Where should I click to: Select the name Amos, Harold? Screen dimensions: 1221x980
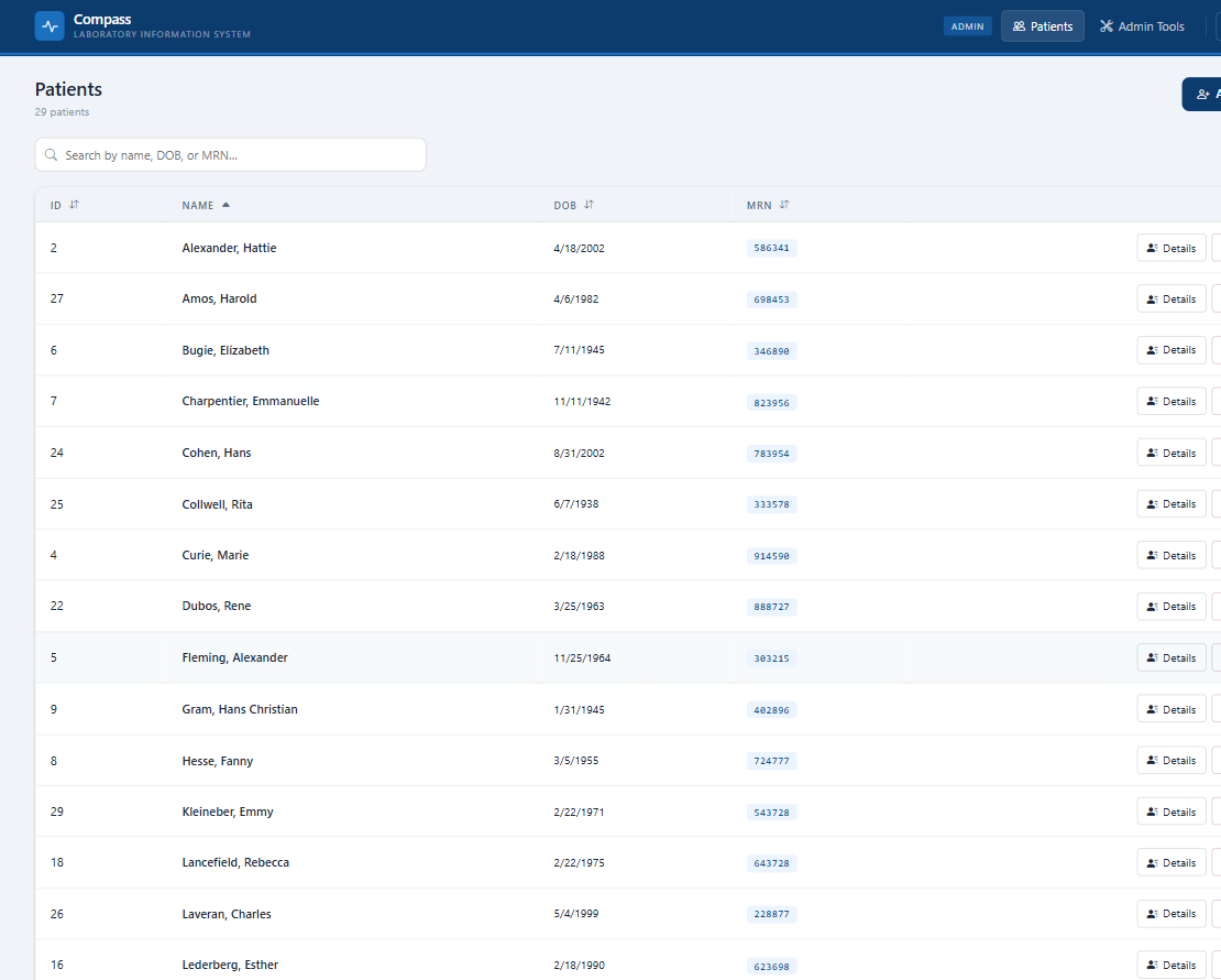[219, 299]
